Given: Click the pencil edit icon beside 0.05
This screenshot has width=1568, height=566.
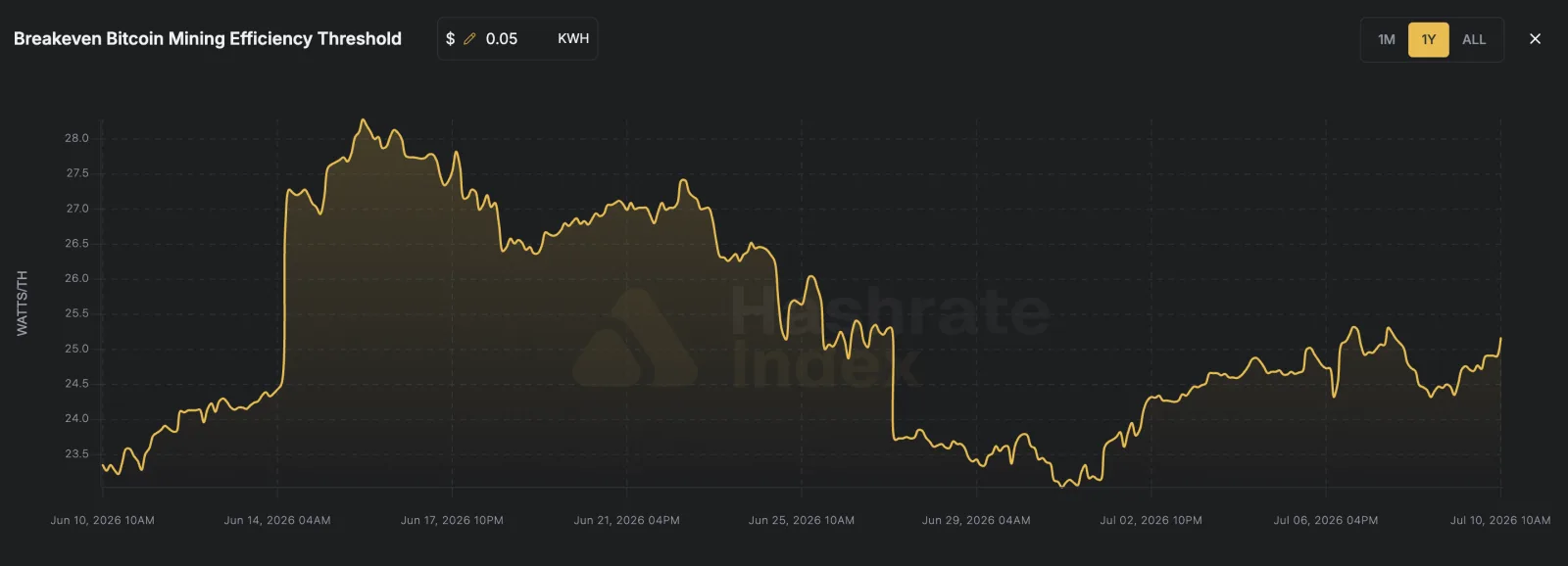Looking at the screenshot, I should tap(469, 39).
